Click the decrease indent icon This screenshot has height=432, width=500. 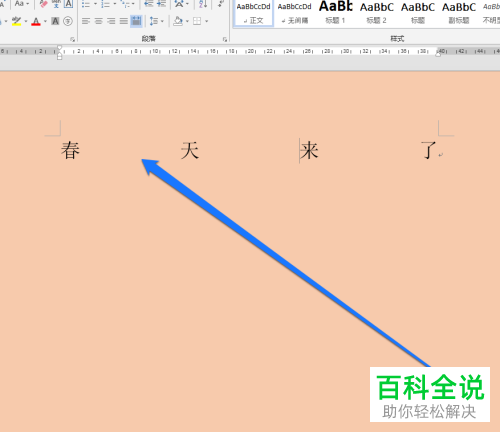[x=149, y=4]
